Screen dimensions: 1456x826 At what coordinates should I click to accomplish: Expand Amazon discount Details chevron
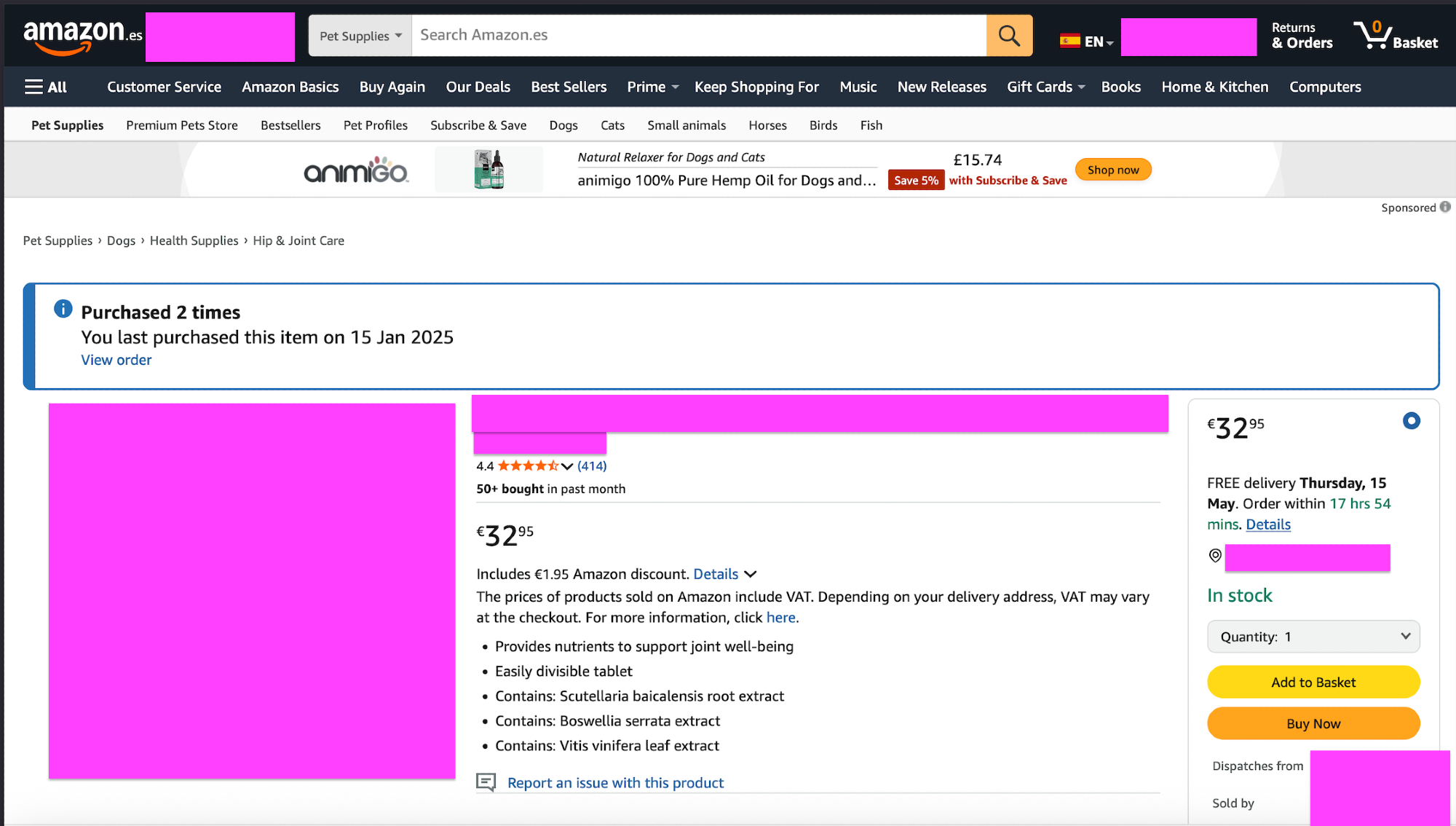[751, 574]
